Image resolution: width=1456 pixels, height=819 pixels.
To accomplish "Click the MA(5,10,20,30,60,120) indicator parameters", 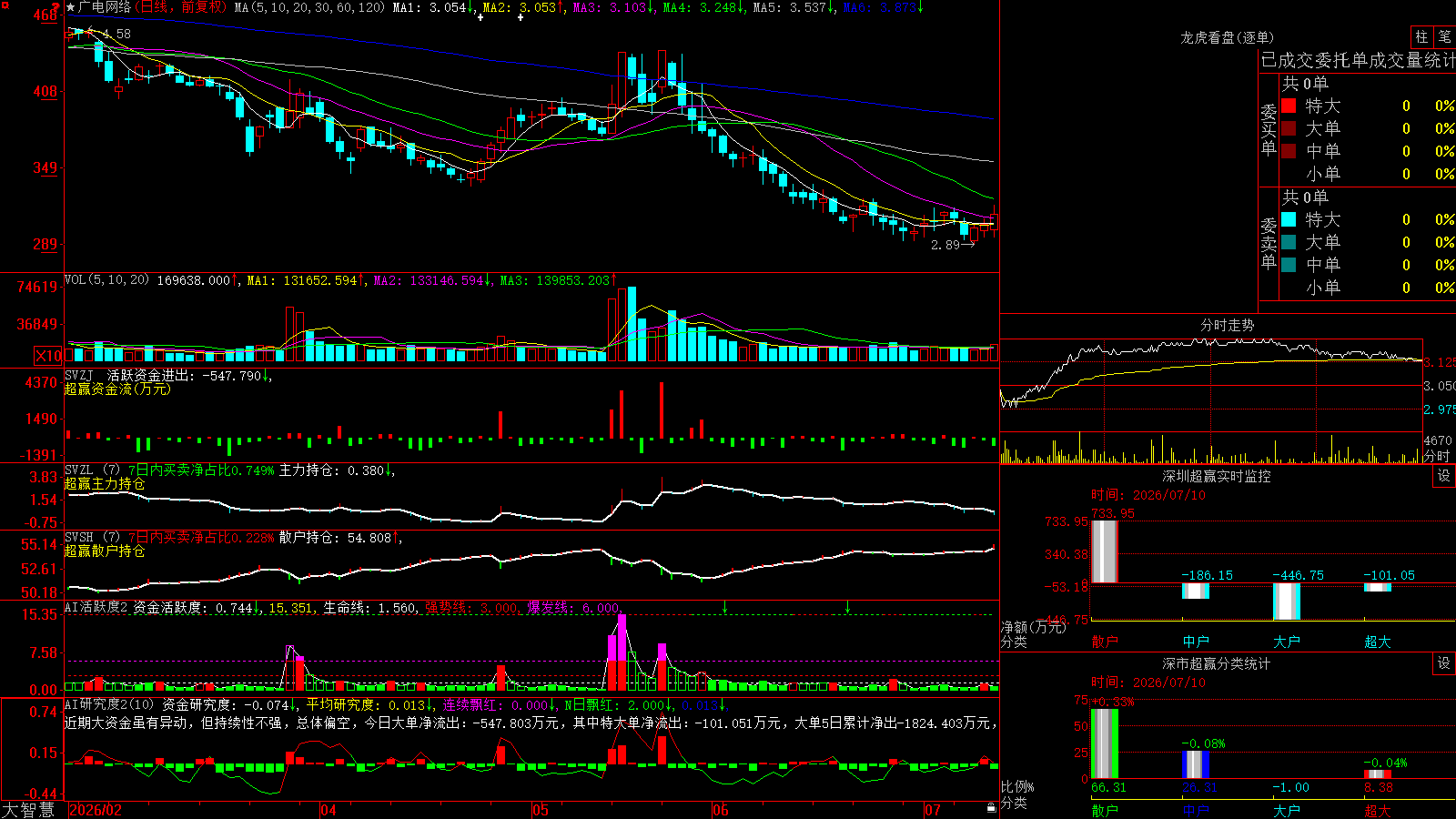I will point(309,7).
